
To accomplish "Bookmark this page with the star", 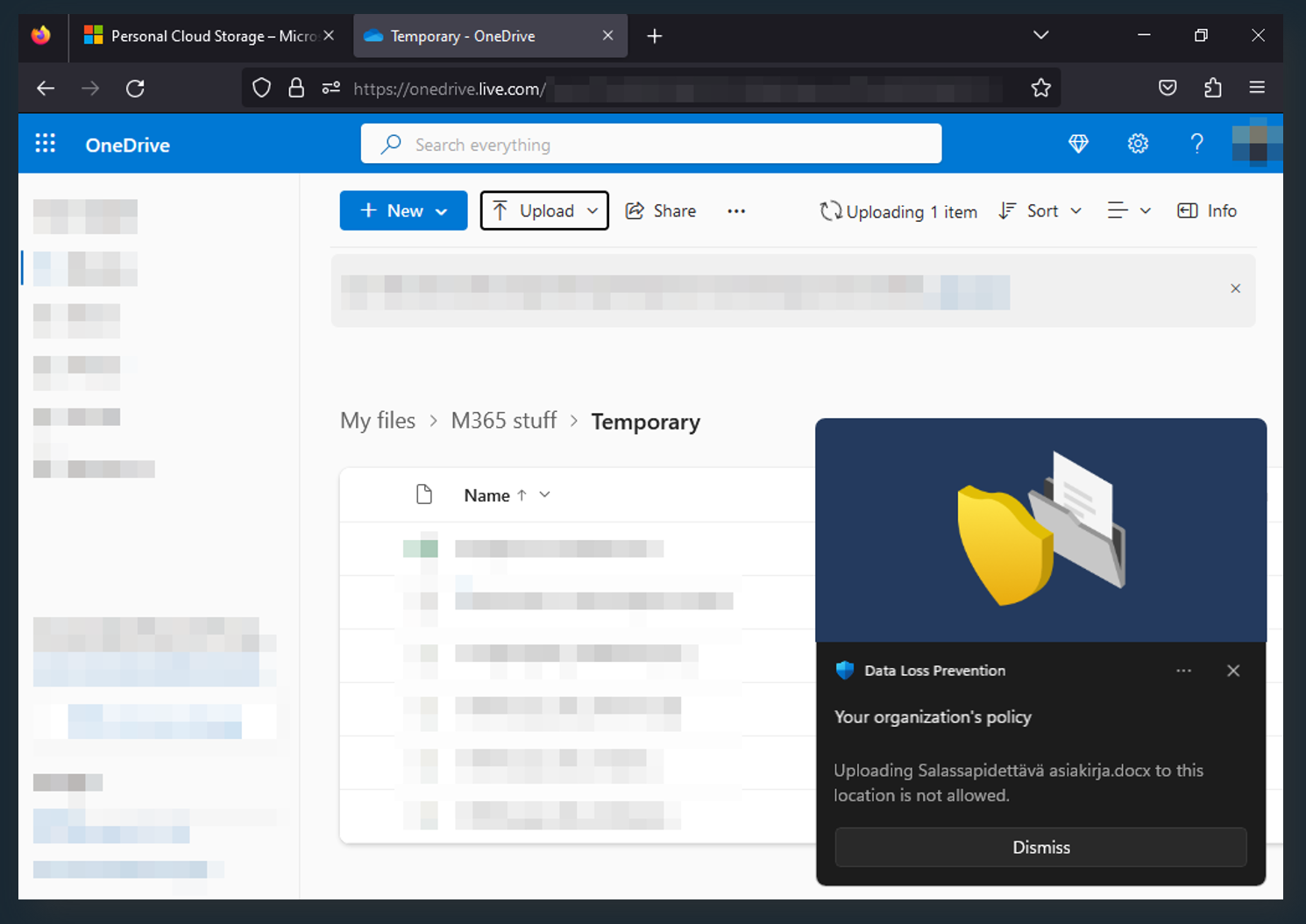I will click(x=1040, y=88).
